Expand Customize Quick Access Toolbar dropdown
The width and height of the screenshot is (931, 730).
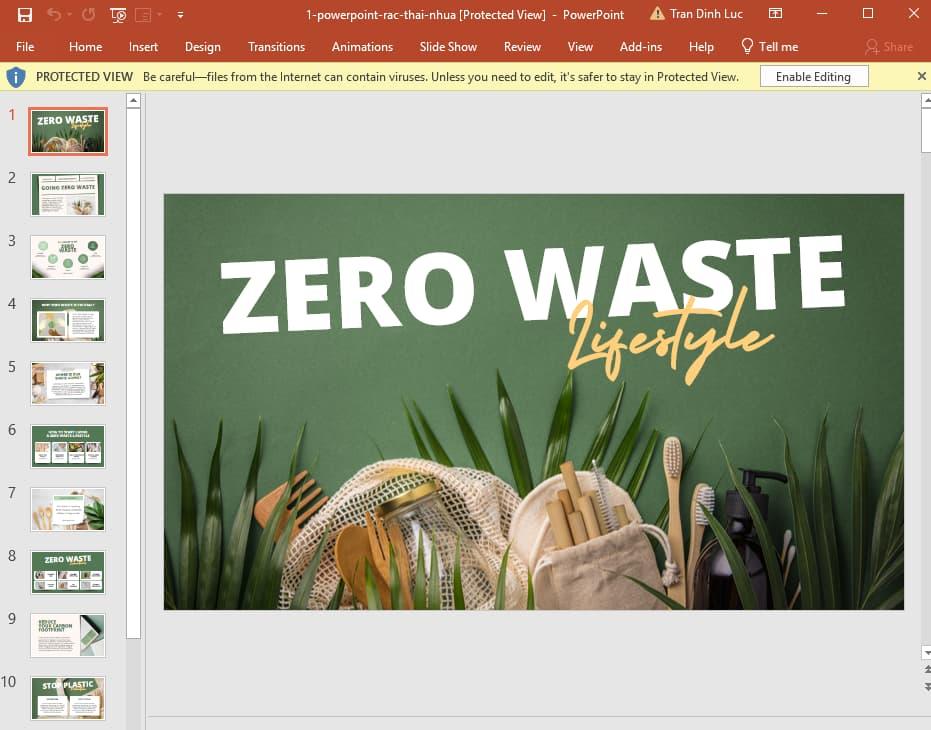pyautogui.click(x=180, y=15)
